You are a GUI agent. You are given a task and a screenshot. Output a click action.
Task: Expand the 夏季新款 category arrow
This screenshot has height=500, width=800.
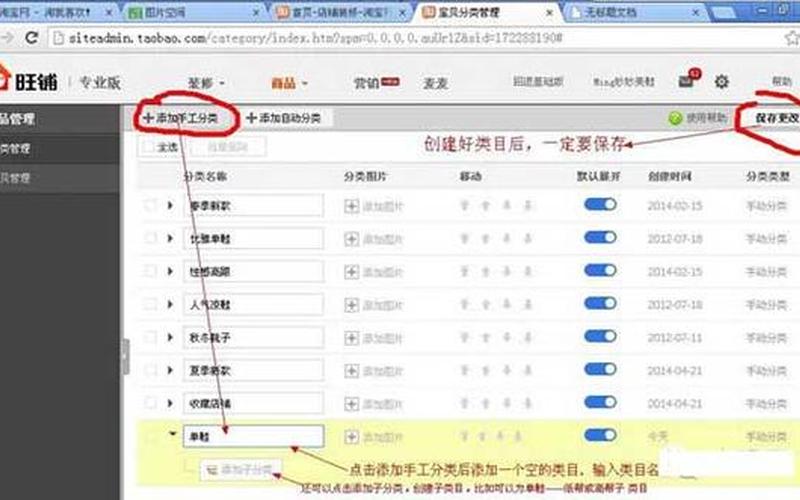coord(170,370)
